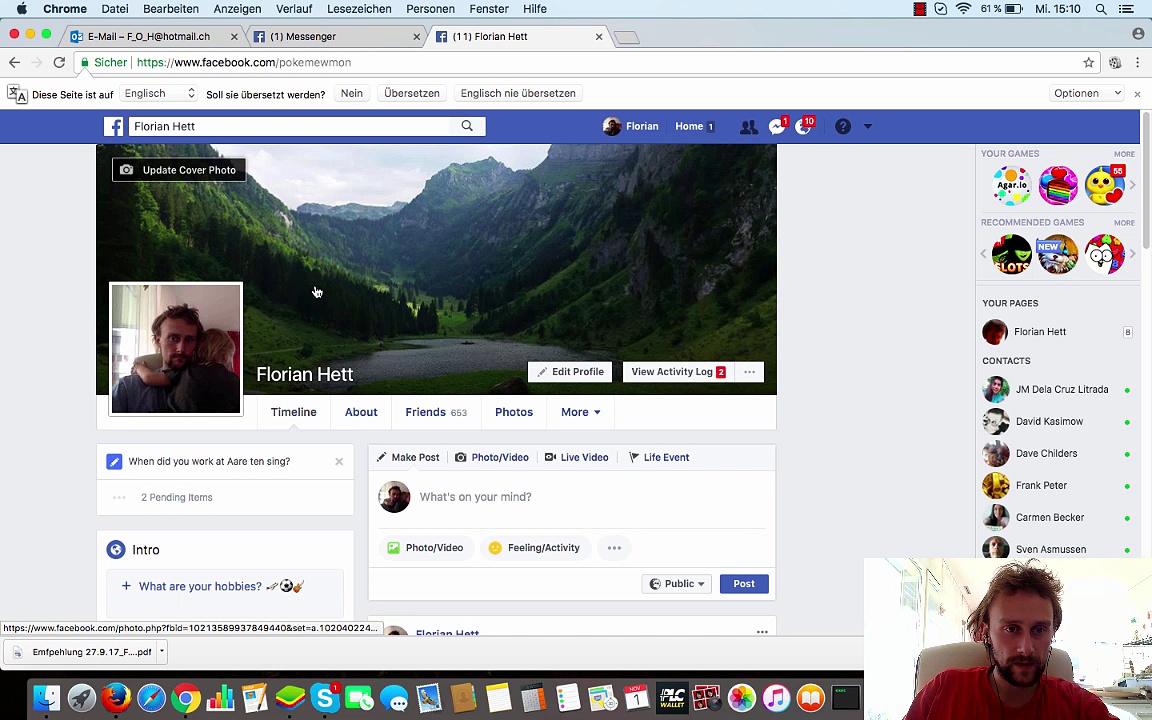The width and height of the screenshot is (1152, 720).
Task: Click the Agar.io game icon
Action: click(x=1011, y=186)
